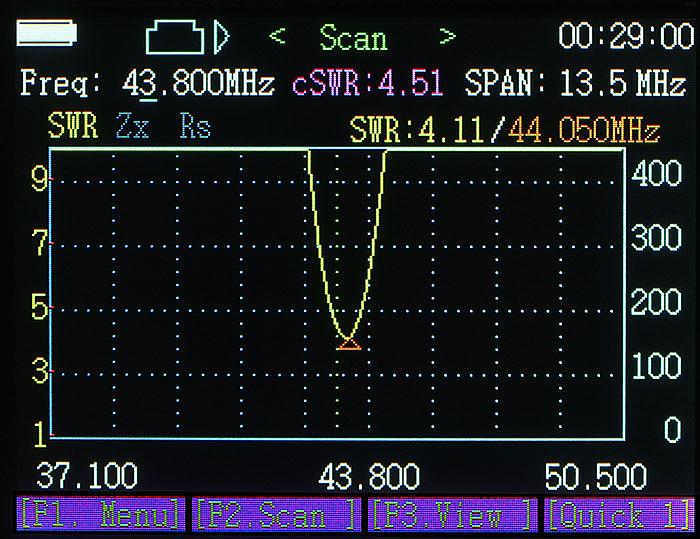Tap the 44.050MHz marker frequency
Screen dimensions: 700x539
(x=584, y=130)
